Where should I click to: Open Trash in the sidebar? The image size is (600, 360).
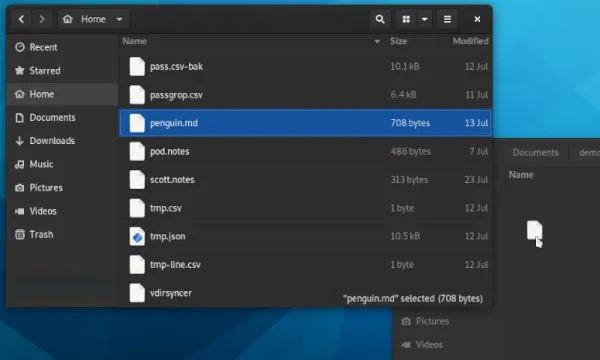click(x=62, y=234)
